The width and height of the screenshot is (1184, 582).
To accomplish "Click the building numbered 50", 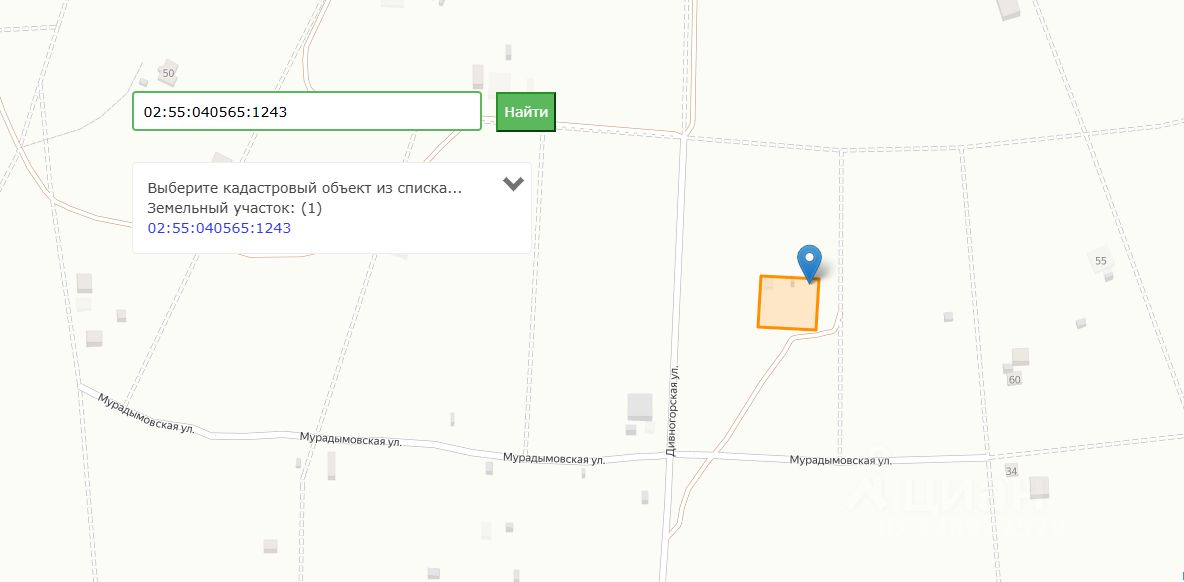I will tap(168, 72).
